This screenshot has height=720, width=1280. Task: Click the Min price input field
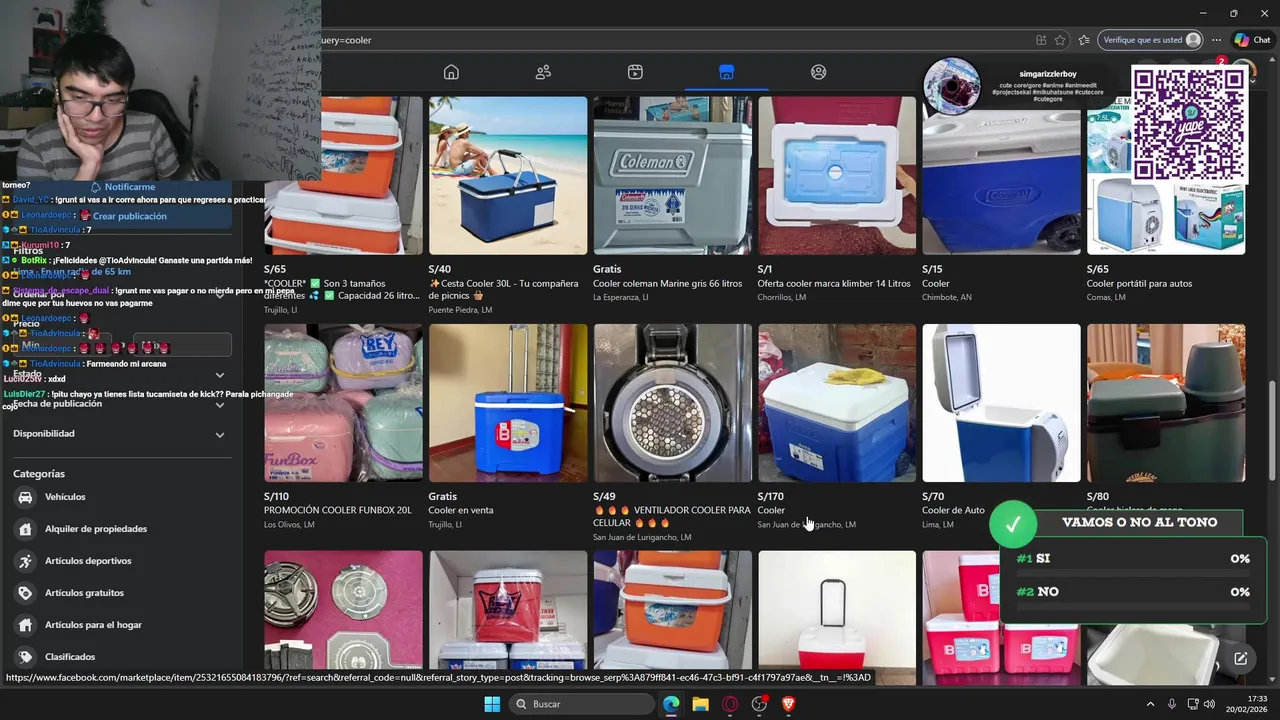pyautogui.click(x=60, y=345)
